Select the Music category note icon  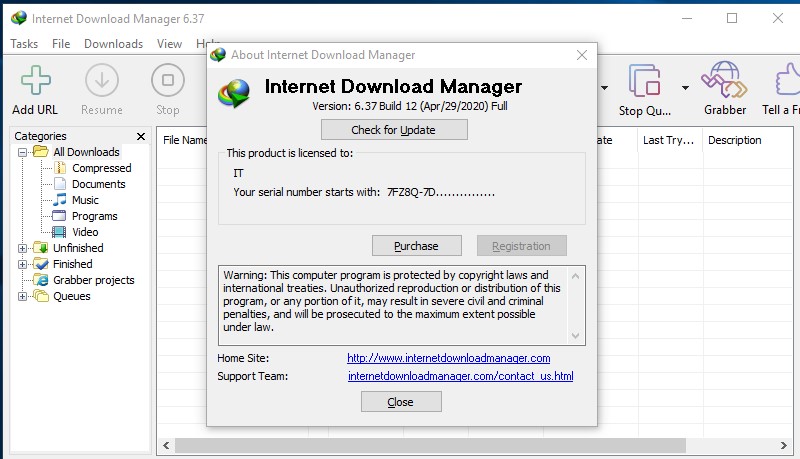tap(60, 199)
